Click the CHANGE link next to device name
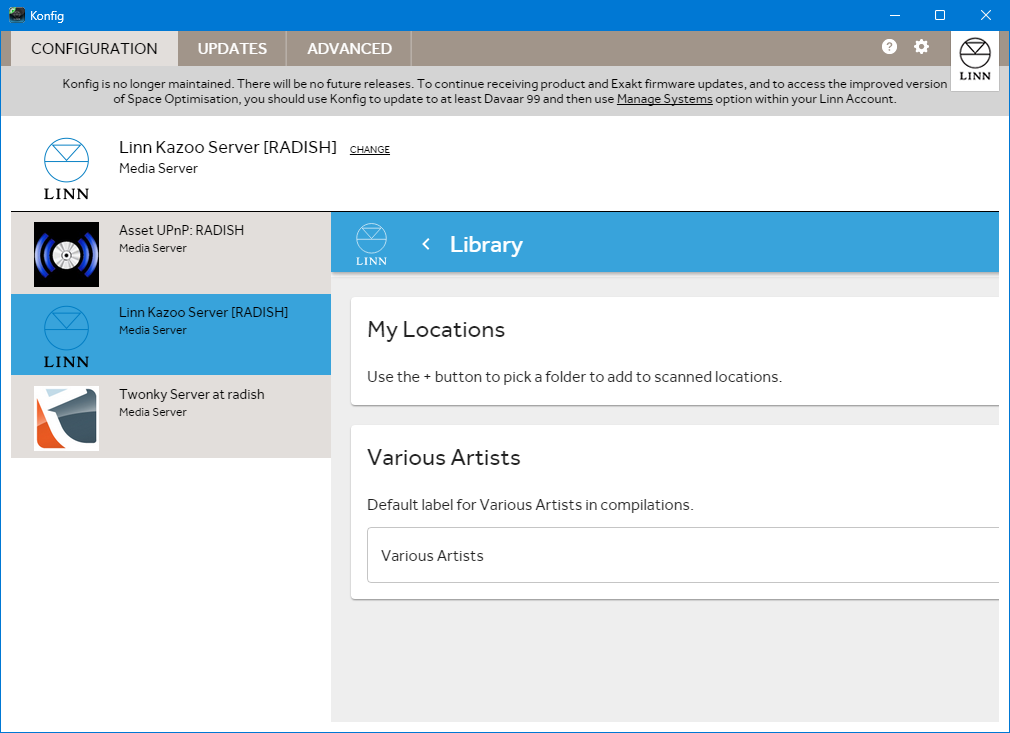Screen dimensions: 1010x733 pyautogui.click(x=370, y=149)
